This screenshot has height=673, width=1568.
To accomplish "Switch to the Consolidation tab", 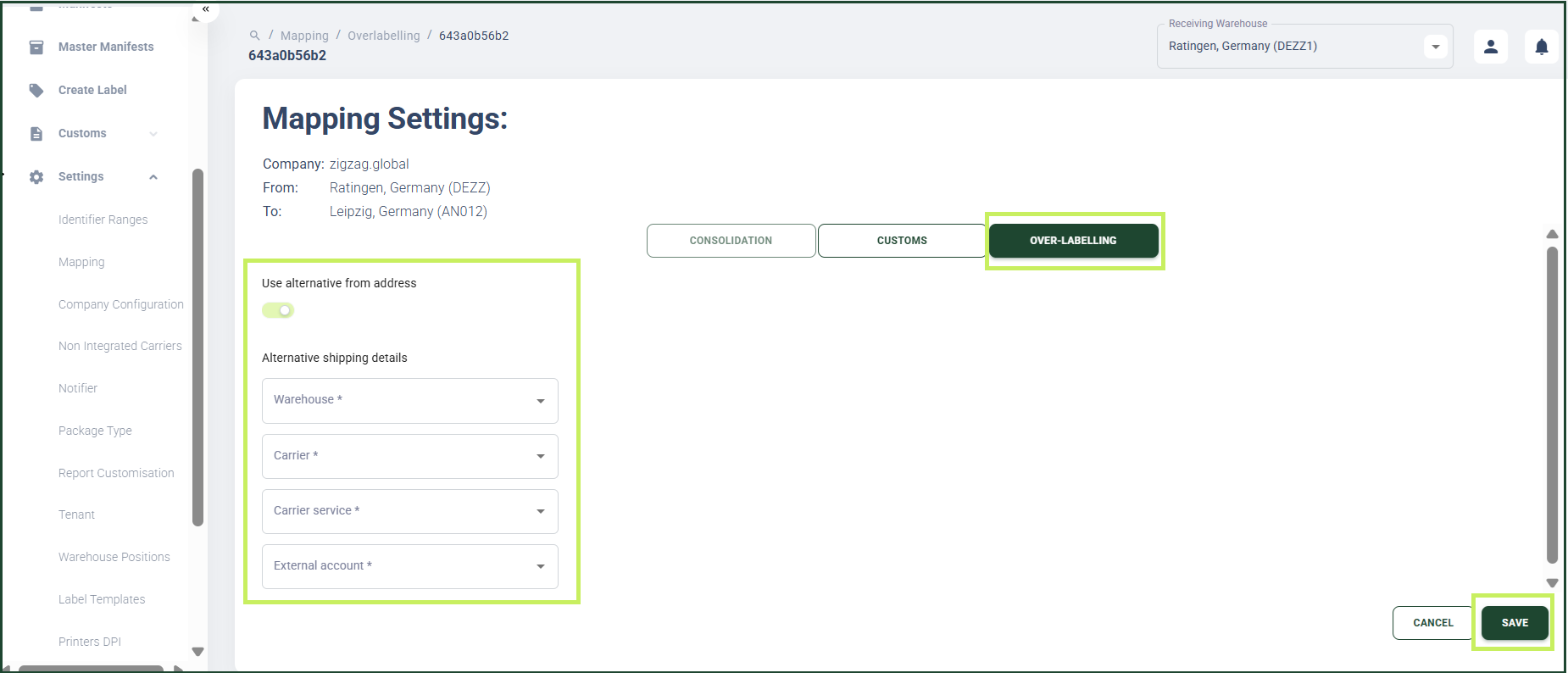I will pyautogui.click(x=731, y=241).
